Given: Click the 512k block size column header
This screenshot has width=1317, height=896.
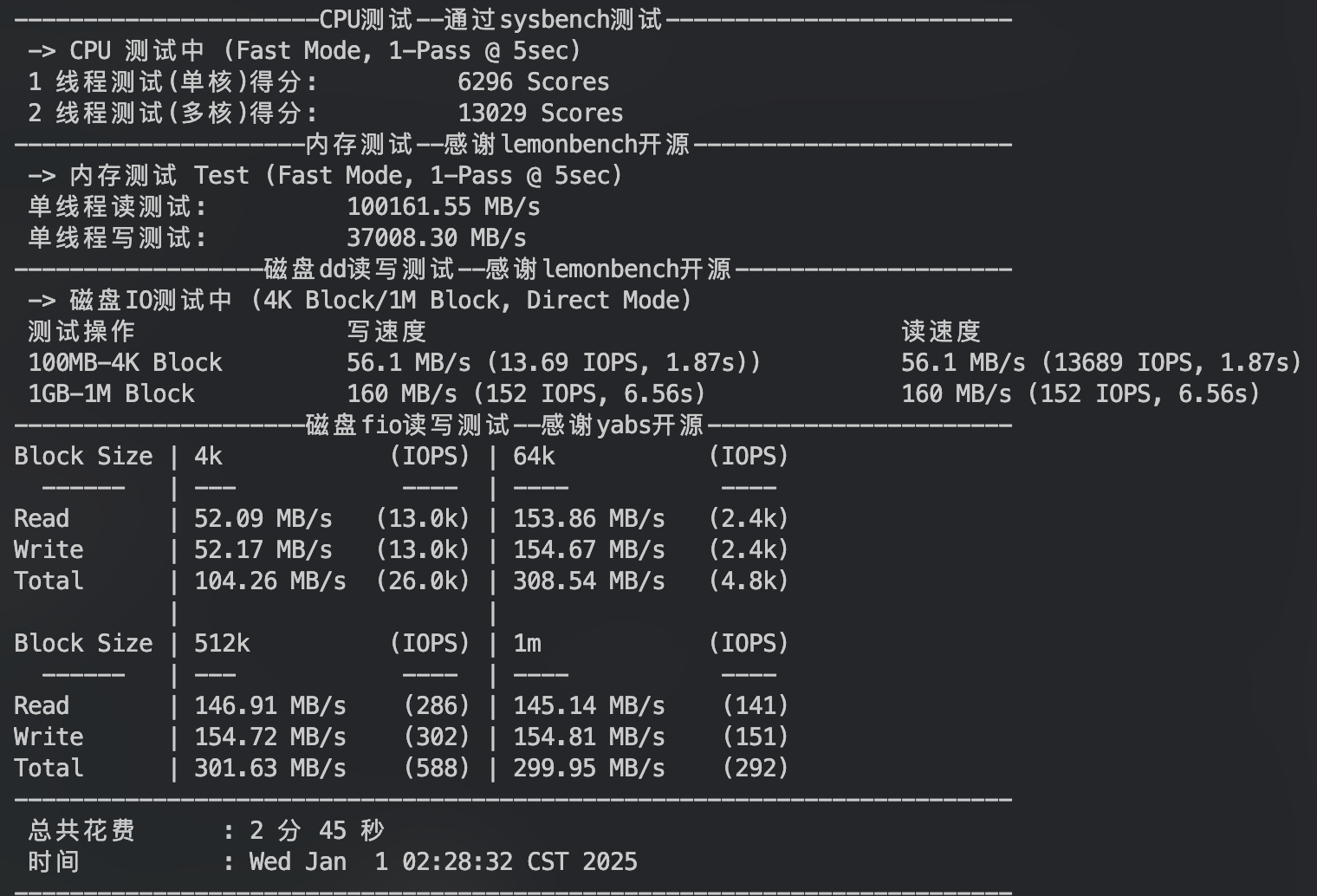Looking at the screenshot, I should click(222, 644).
